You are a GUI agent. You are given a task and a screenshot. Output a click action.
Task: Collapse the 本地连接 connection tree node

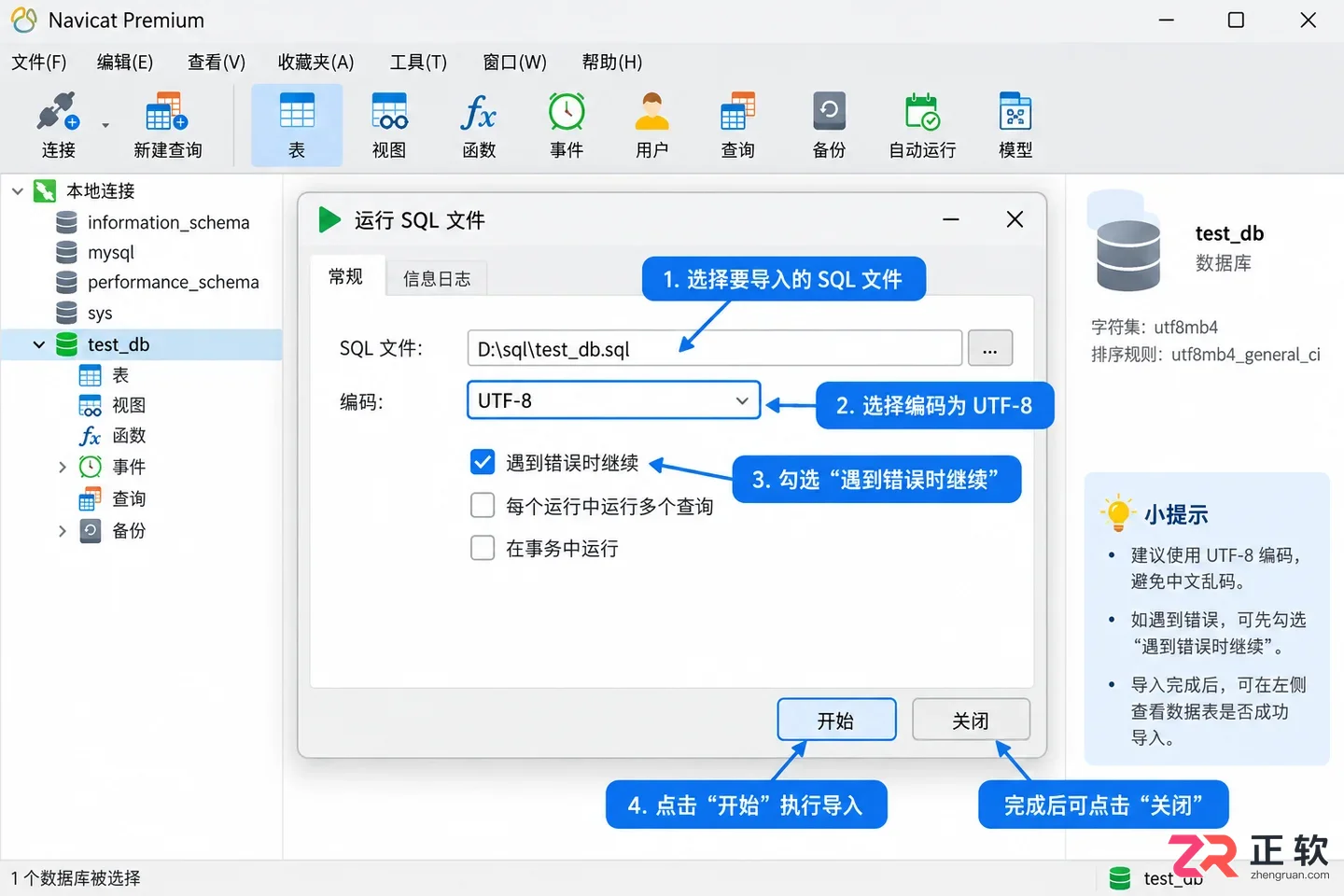pyautogui.click(x=18, y=191)
